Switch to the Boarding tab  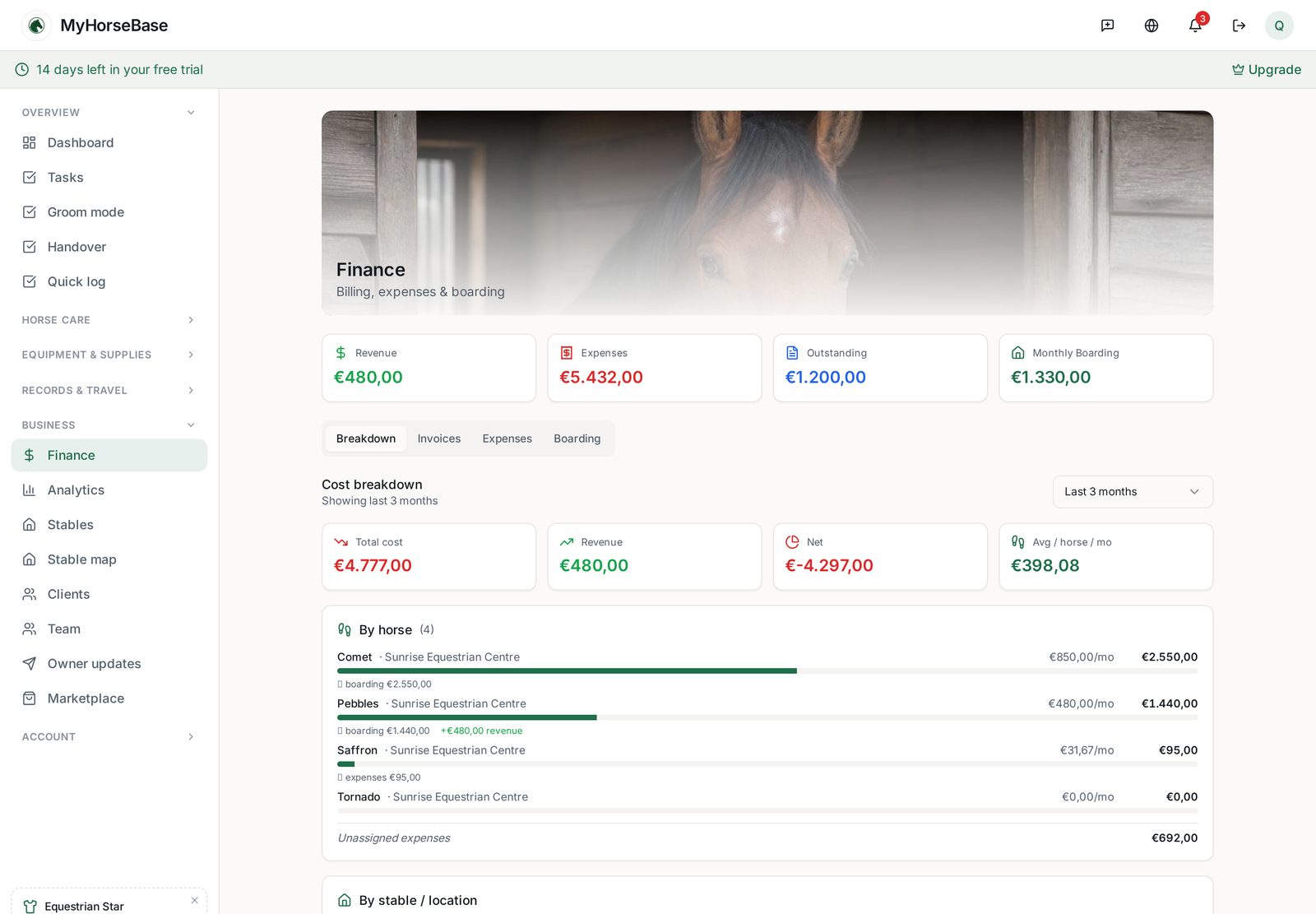click(x=577, y=438)
